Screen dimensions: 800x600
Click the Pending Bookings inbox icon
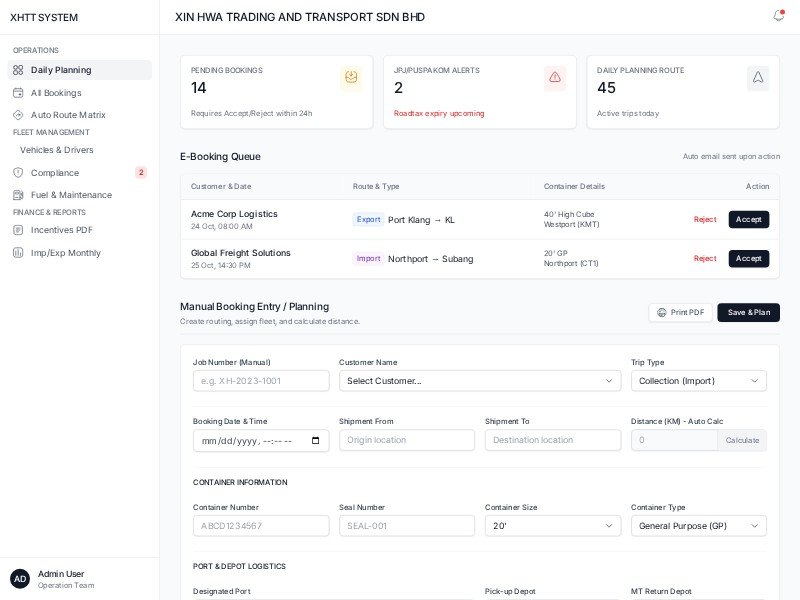351,78
